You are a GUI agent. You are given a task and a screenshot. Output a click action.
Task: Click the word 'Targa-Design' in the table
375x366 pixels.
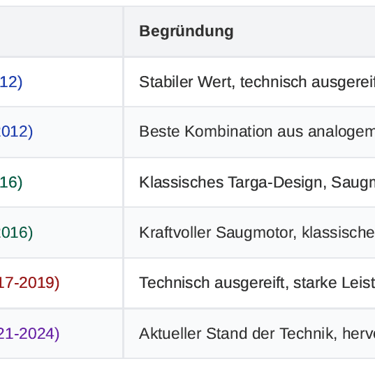point(277,183)
